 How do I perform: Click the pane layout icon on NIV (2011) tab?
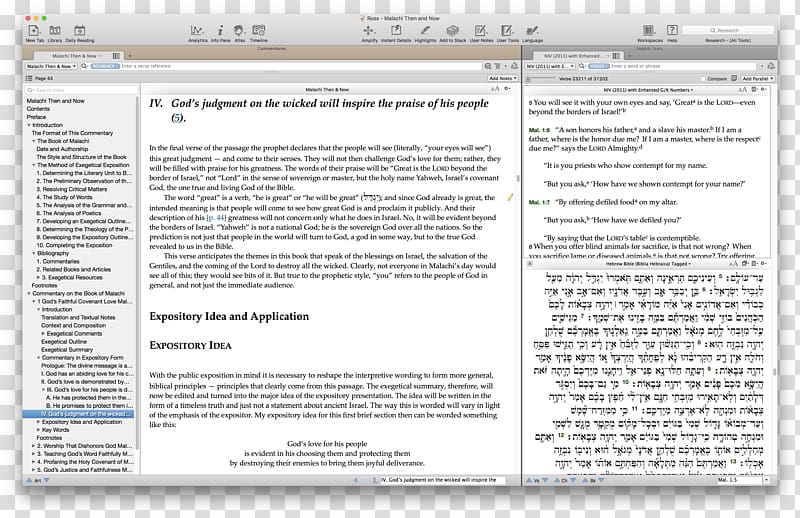pos(616,56)
